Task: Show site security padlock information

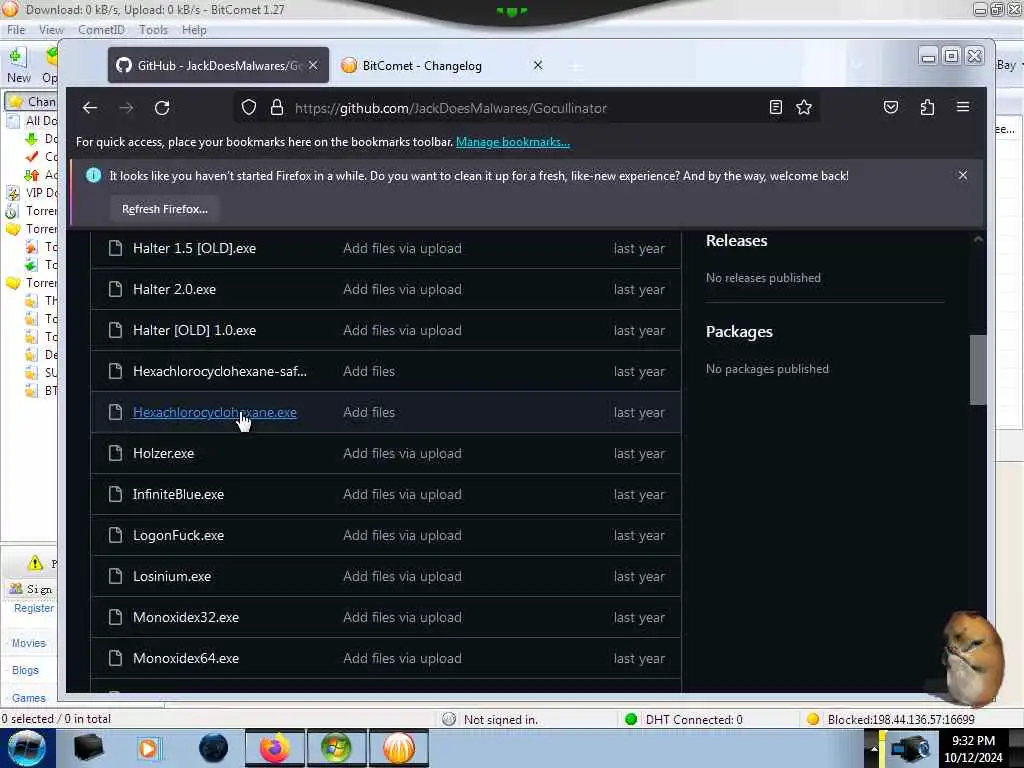Action: pyautogui.click(x=277, y=108)
